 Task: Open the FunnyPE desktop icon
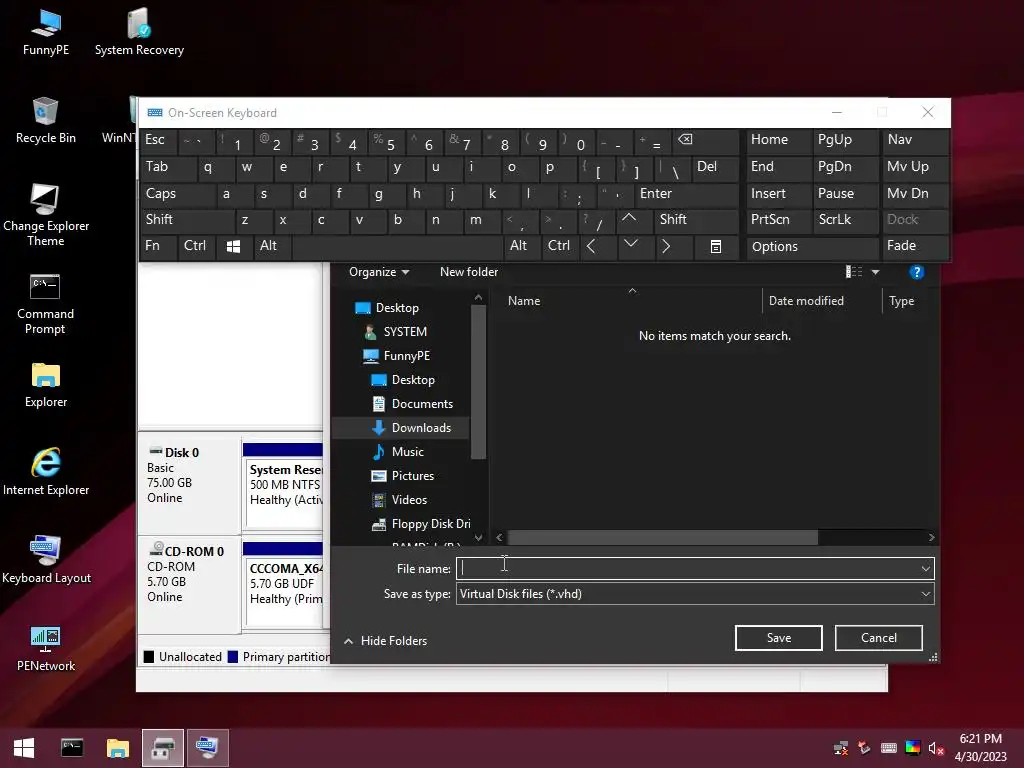coord(46,33)
